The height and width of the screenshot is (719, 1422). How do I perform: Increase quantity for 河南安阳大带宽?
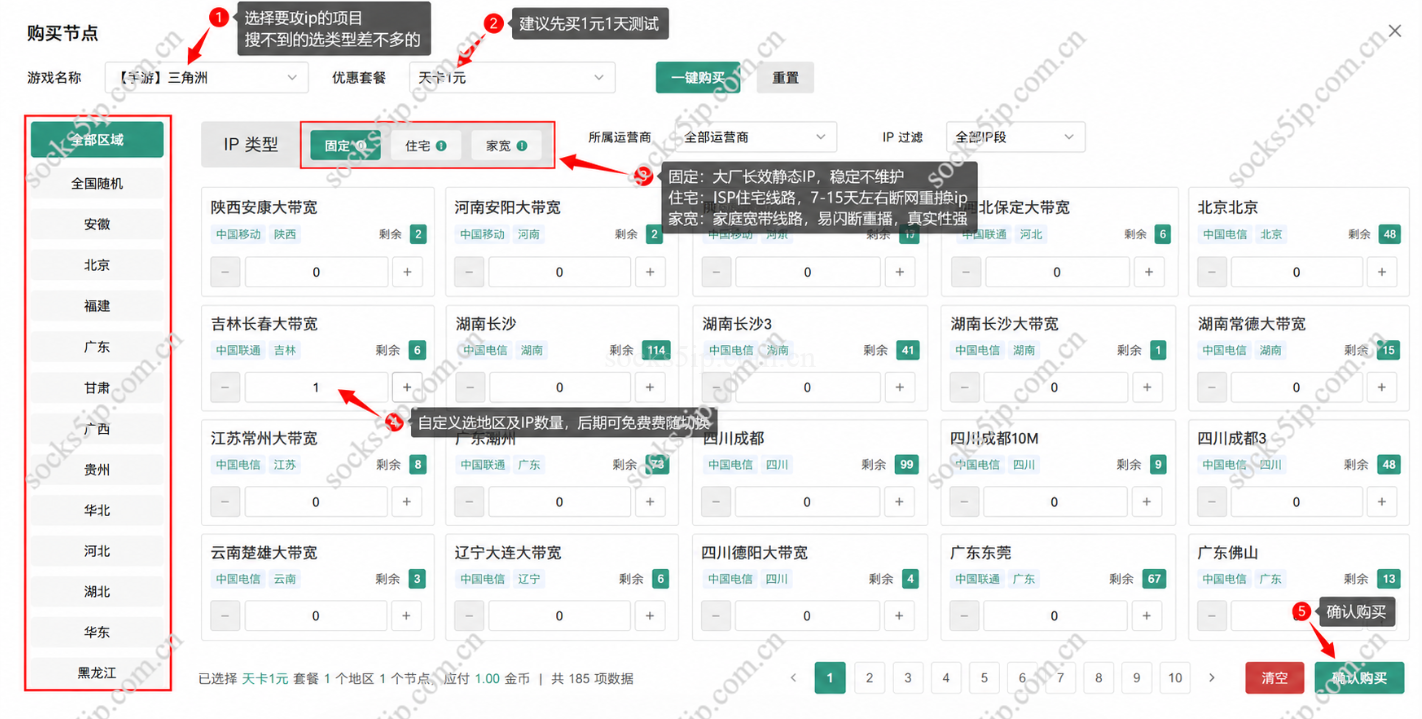(650, 272)
